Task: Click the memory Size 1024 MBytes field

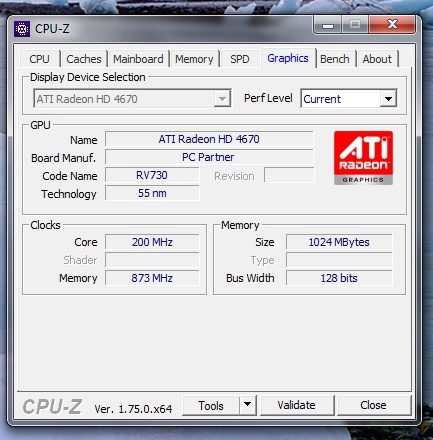Action: click(x=339, y=242)
